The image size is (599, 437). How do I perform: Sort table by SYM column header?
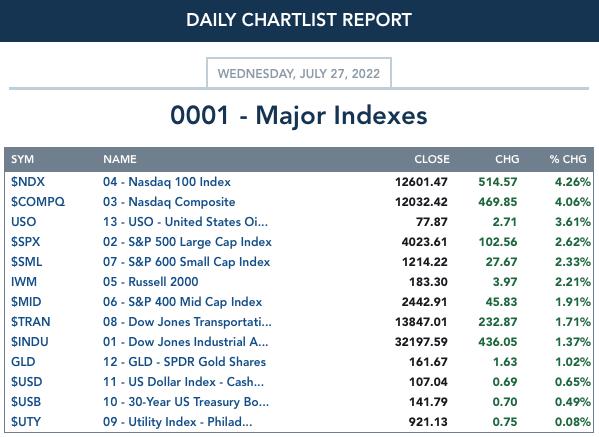22,159
